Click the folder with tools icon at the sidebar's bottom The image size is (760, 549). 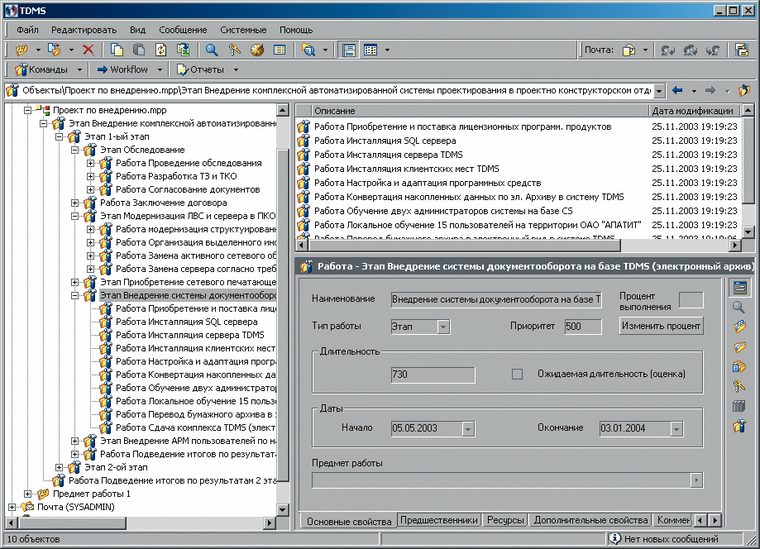(x=739, y=426)
